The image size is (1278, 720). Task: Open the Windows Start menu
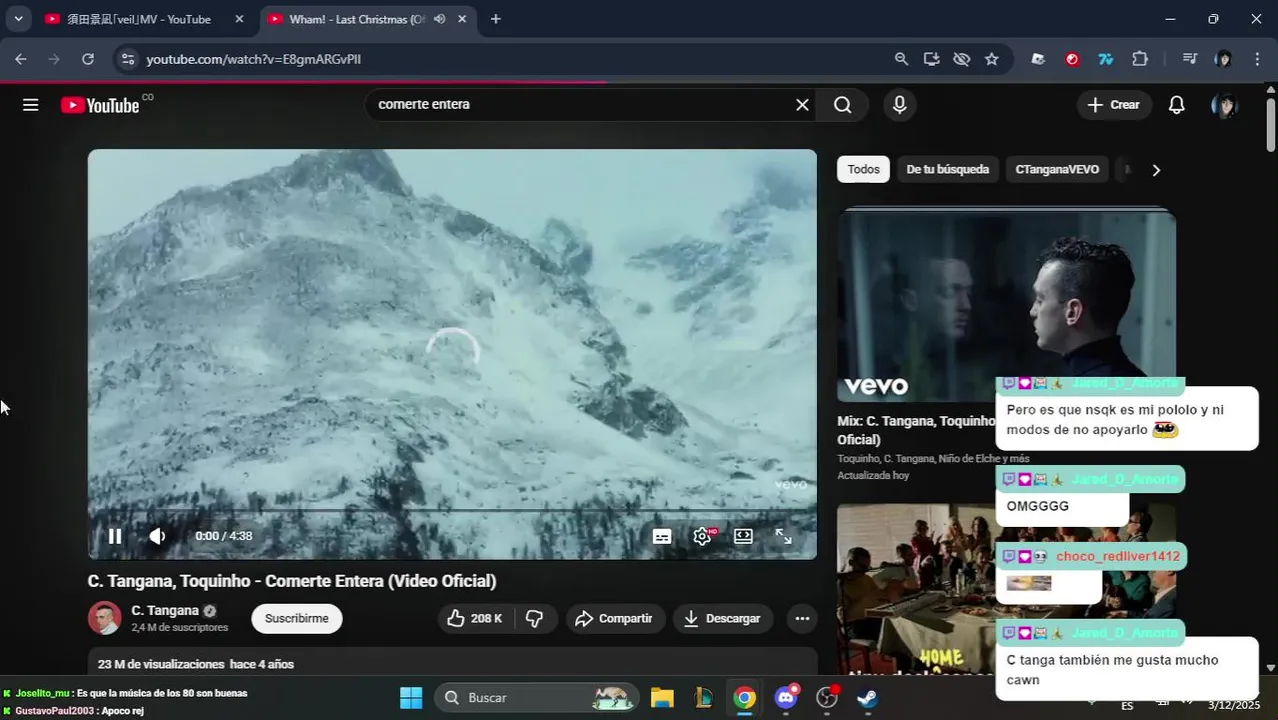pyautogui.click(x=411, y=698)
